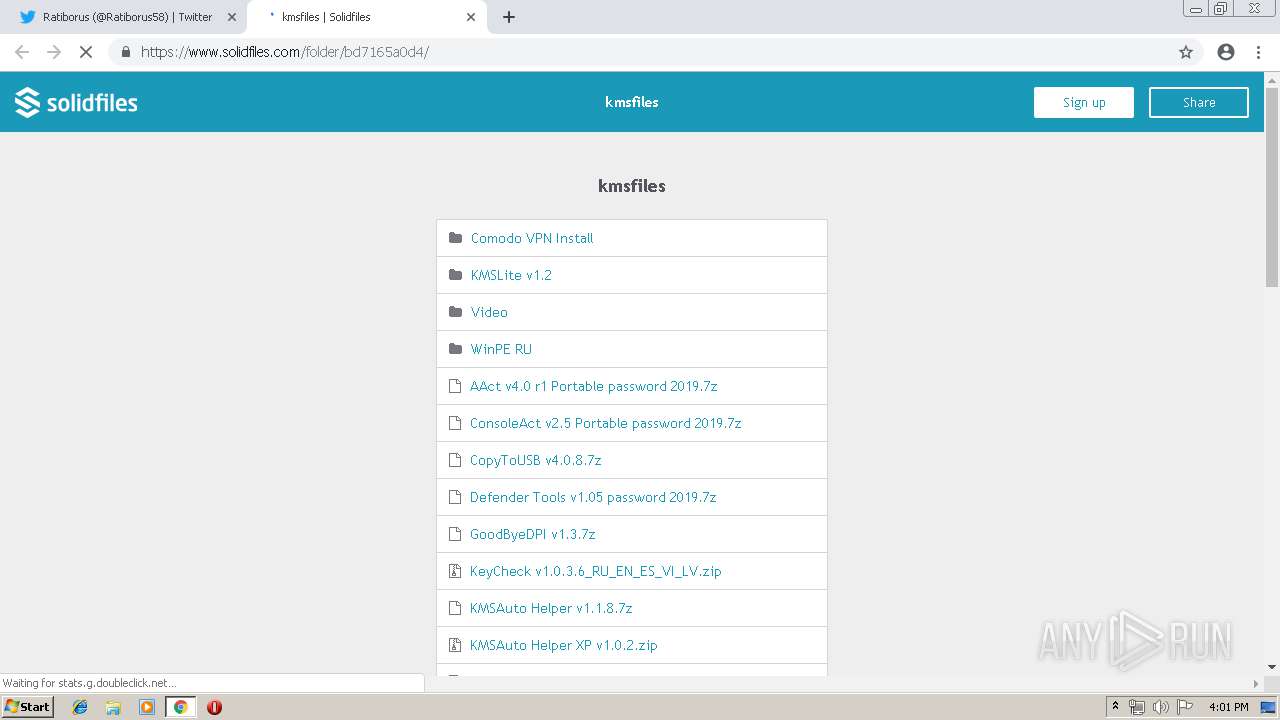The width and height of the screenshot is (1280, 720).
Task: Click the folder icon beside Comodo VPN Install
Action: point(456,238)
